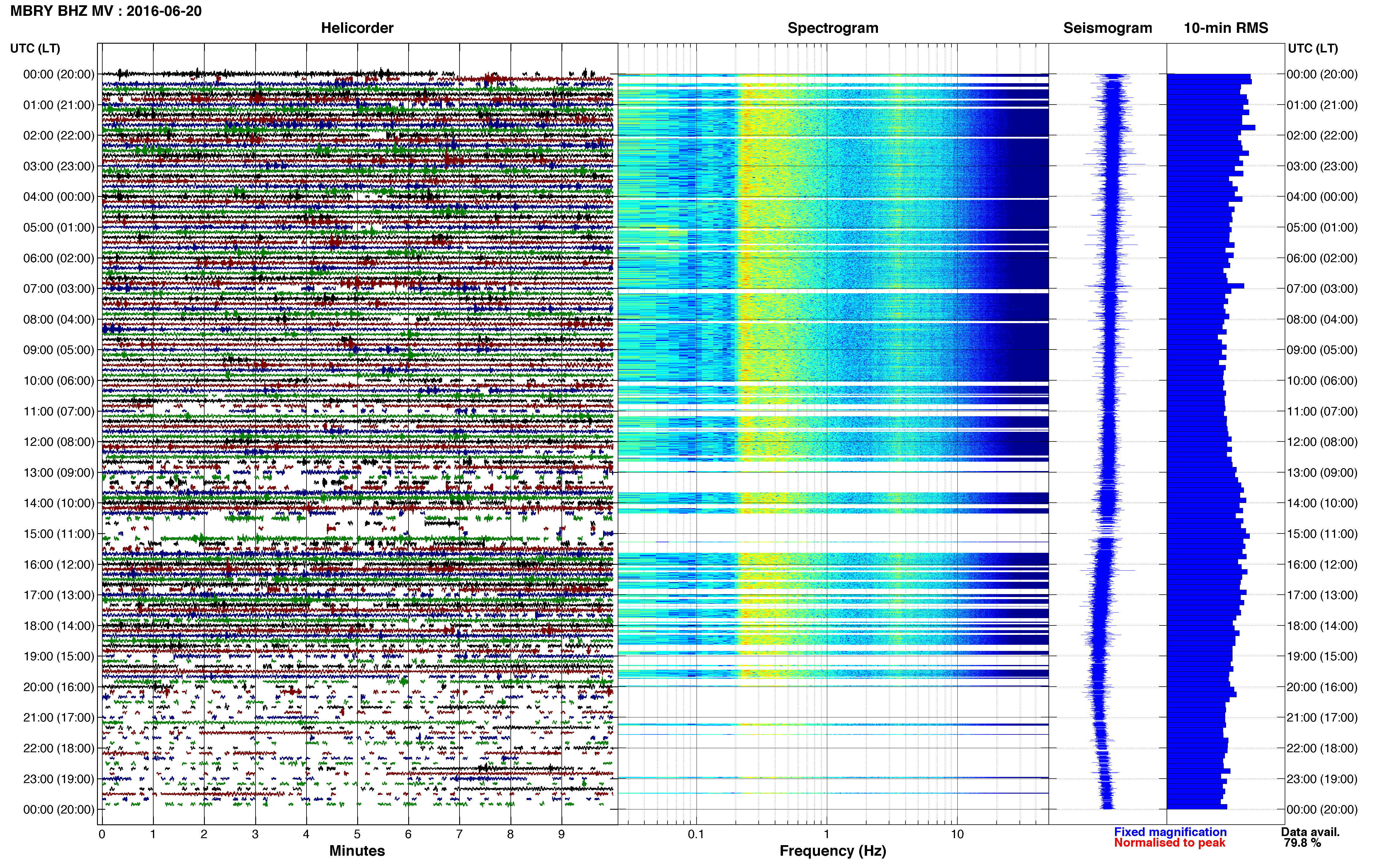Click 15:00 (11:00) label left of the helicorder
1389x868 pixels.
[x=59, y=534]
